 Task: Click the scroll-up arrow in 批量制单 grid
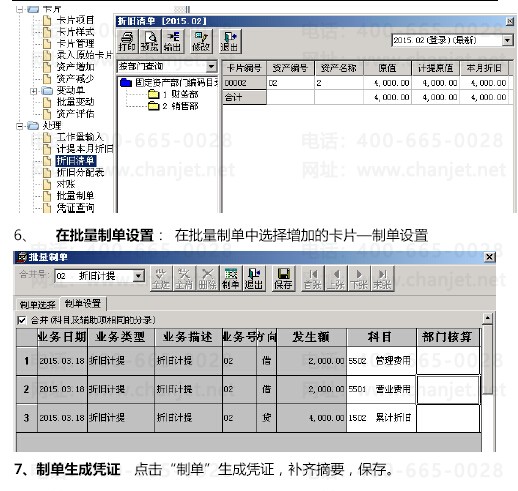click(487, 318)
